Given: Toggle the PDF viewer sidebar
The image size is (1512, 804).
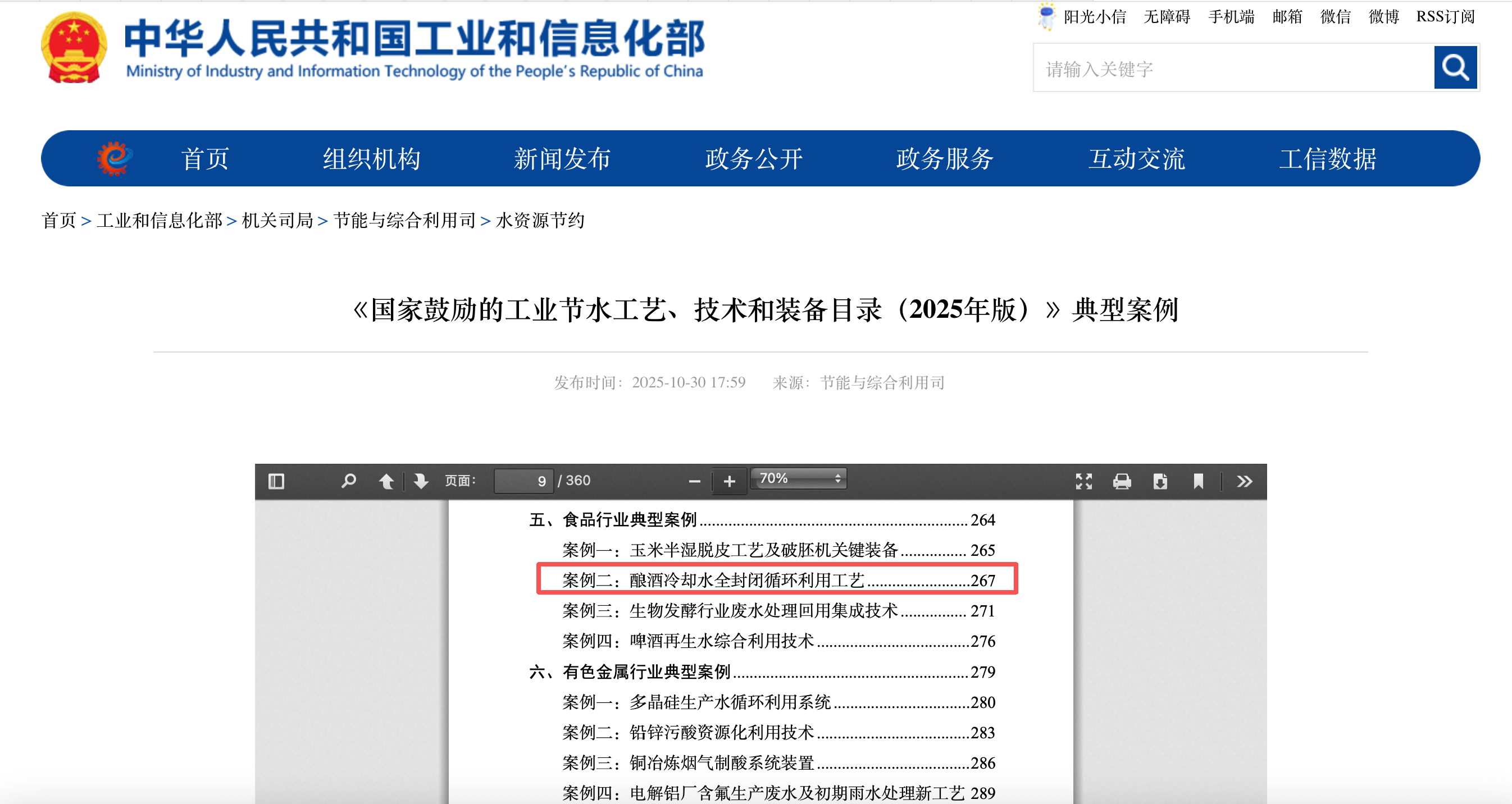Looking at the screenshot, I should 276,481.
